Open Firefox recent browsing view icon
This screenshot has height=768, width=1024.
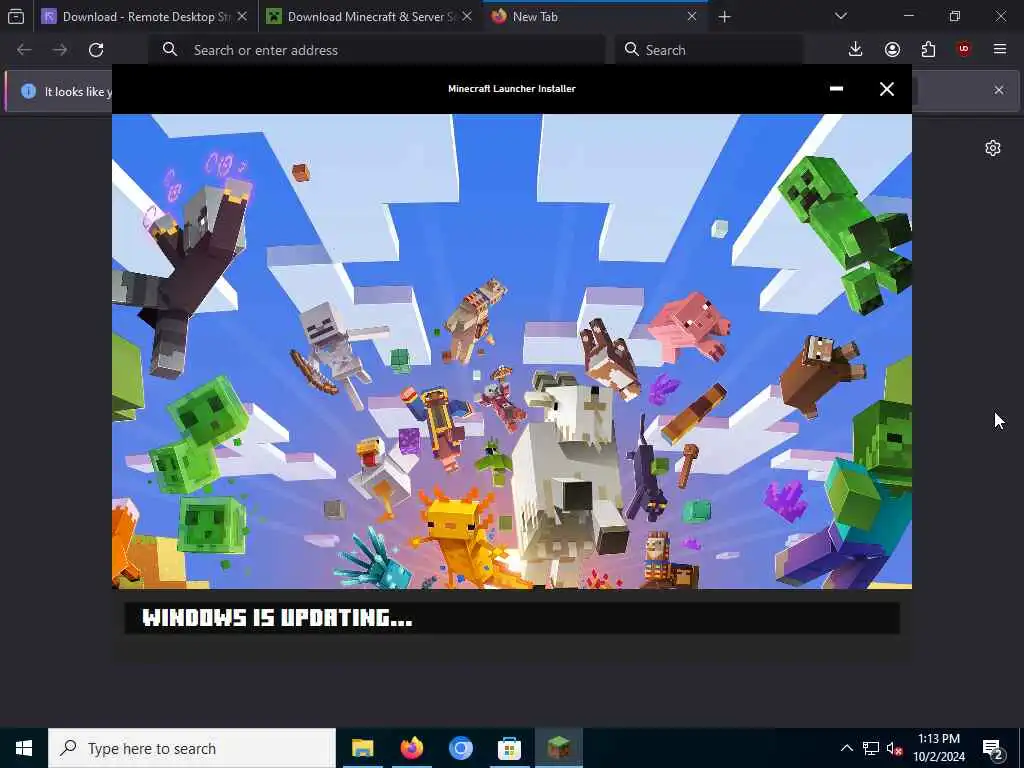16,16
